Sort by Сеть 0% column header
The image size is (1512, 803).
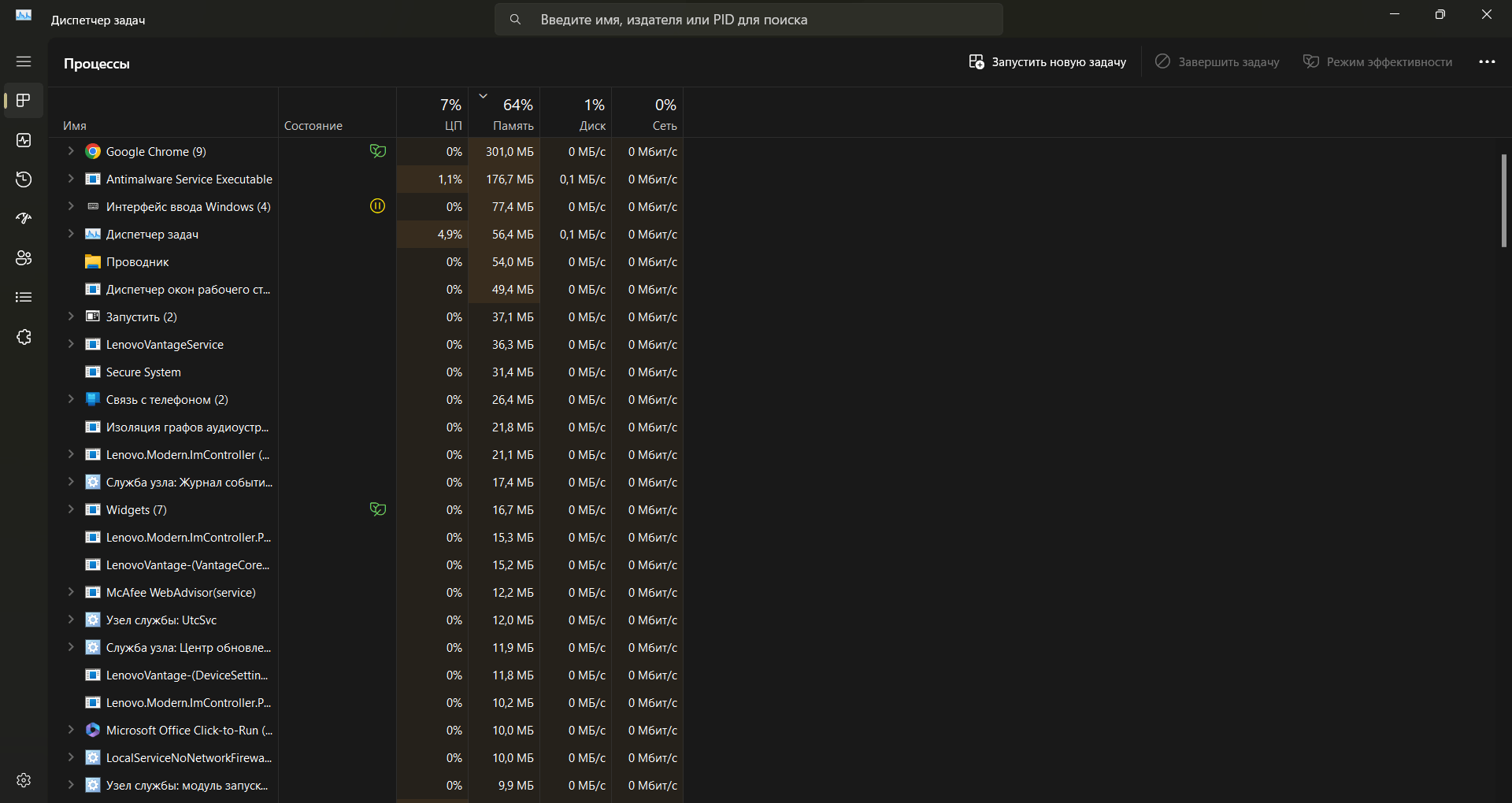tap(647, 113)
